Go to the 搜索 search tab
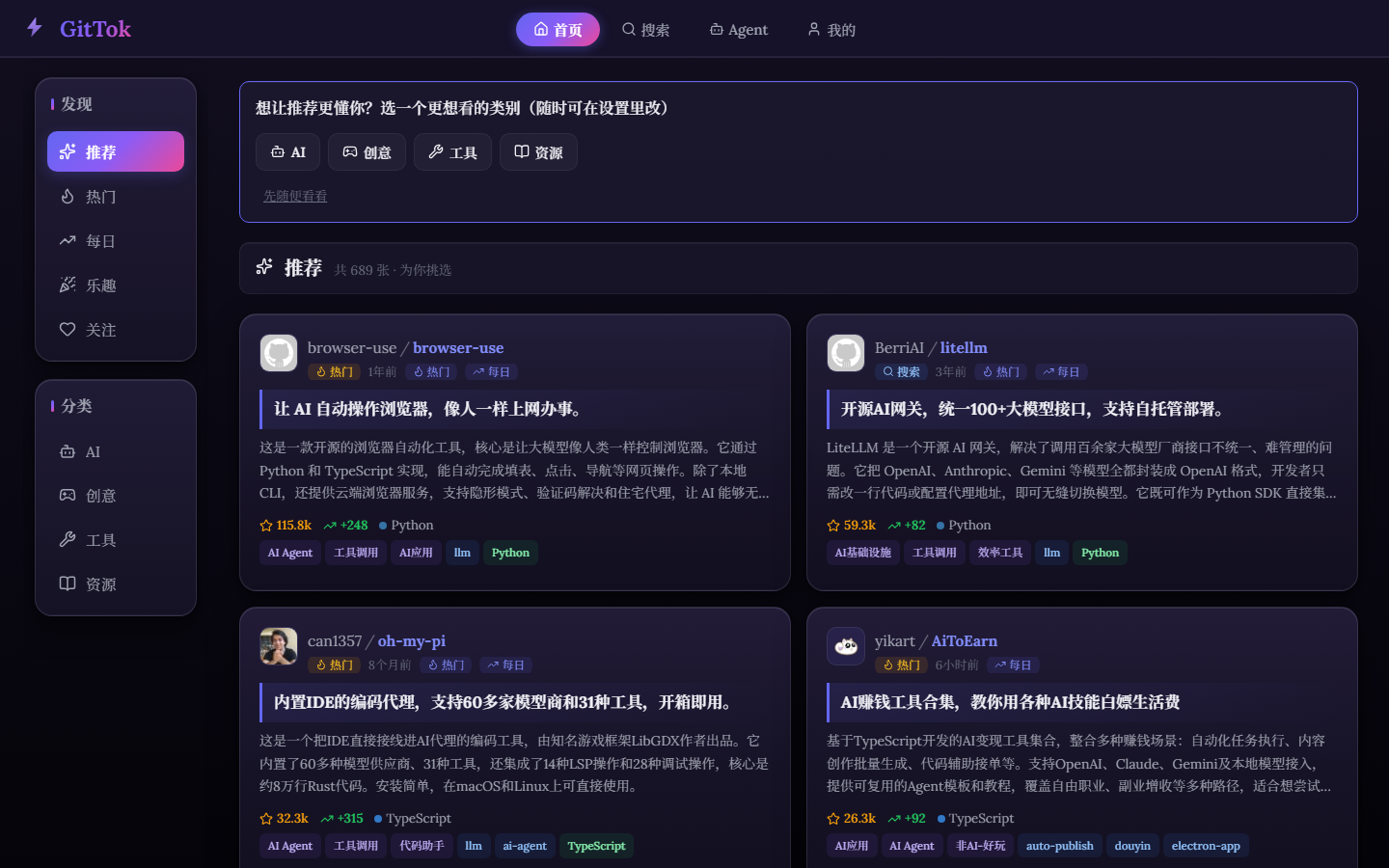This screenshot has height=868, width=1389. (x=645, y=29)
